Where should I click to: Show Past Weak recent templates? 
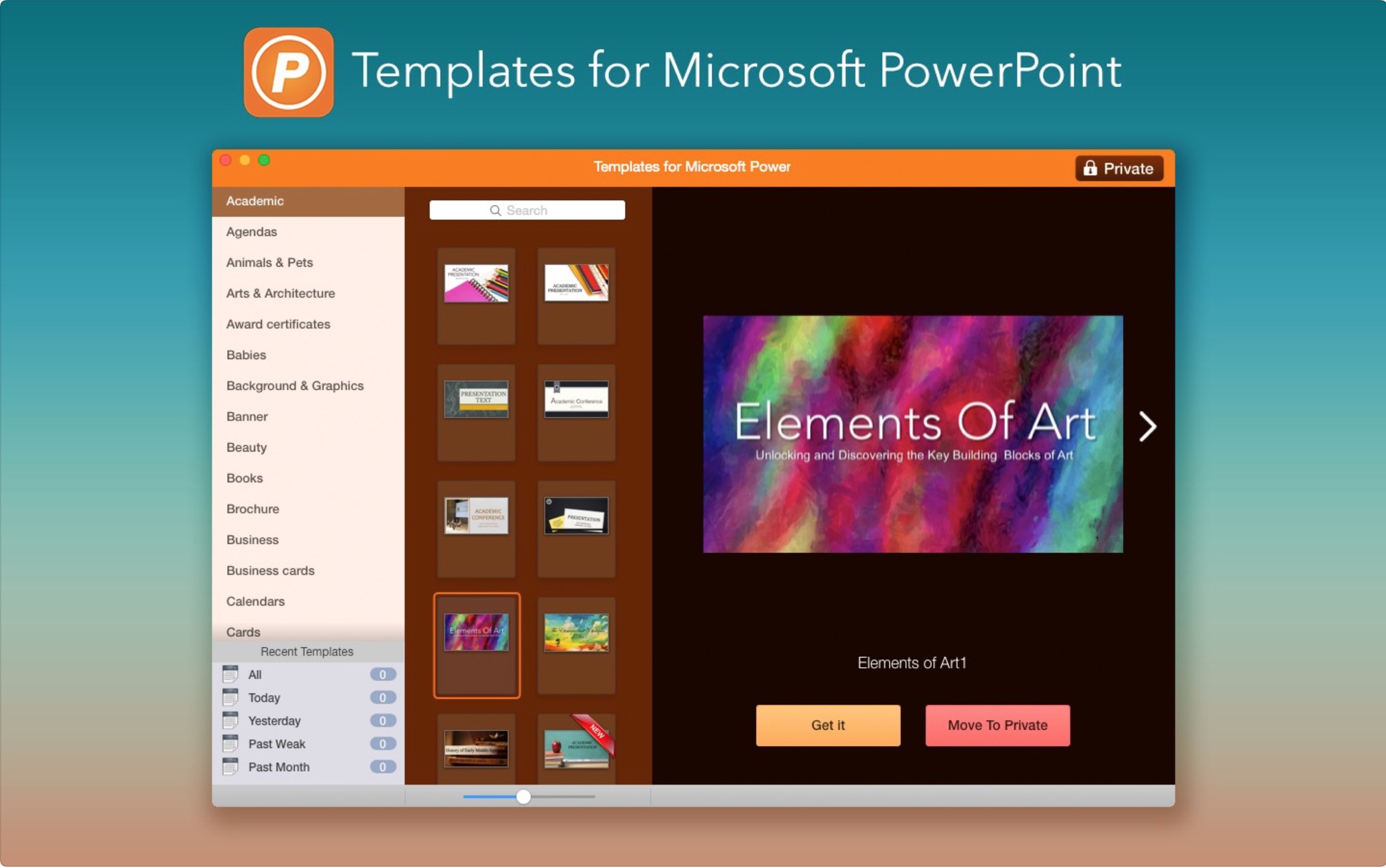[276, 744]
